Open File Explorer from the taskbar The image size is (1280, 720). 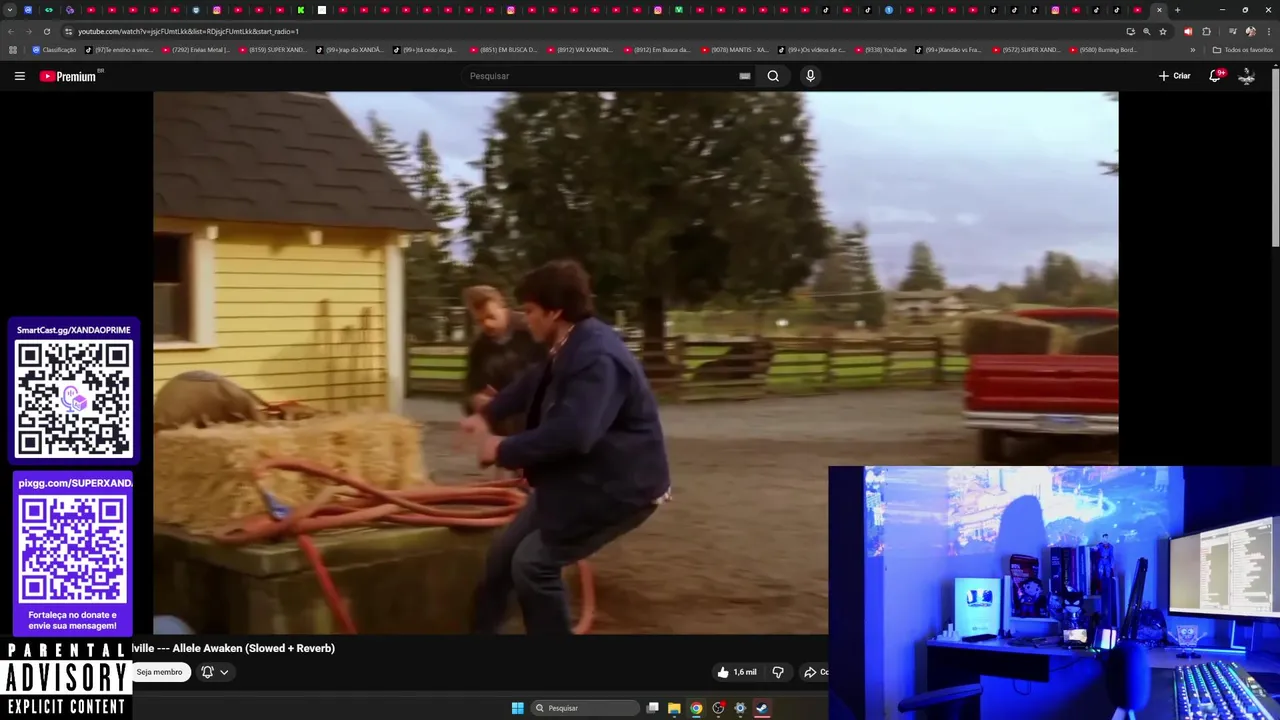[x=674, y=708]
